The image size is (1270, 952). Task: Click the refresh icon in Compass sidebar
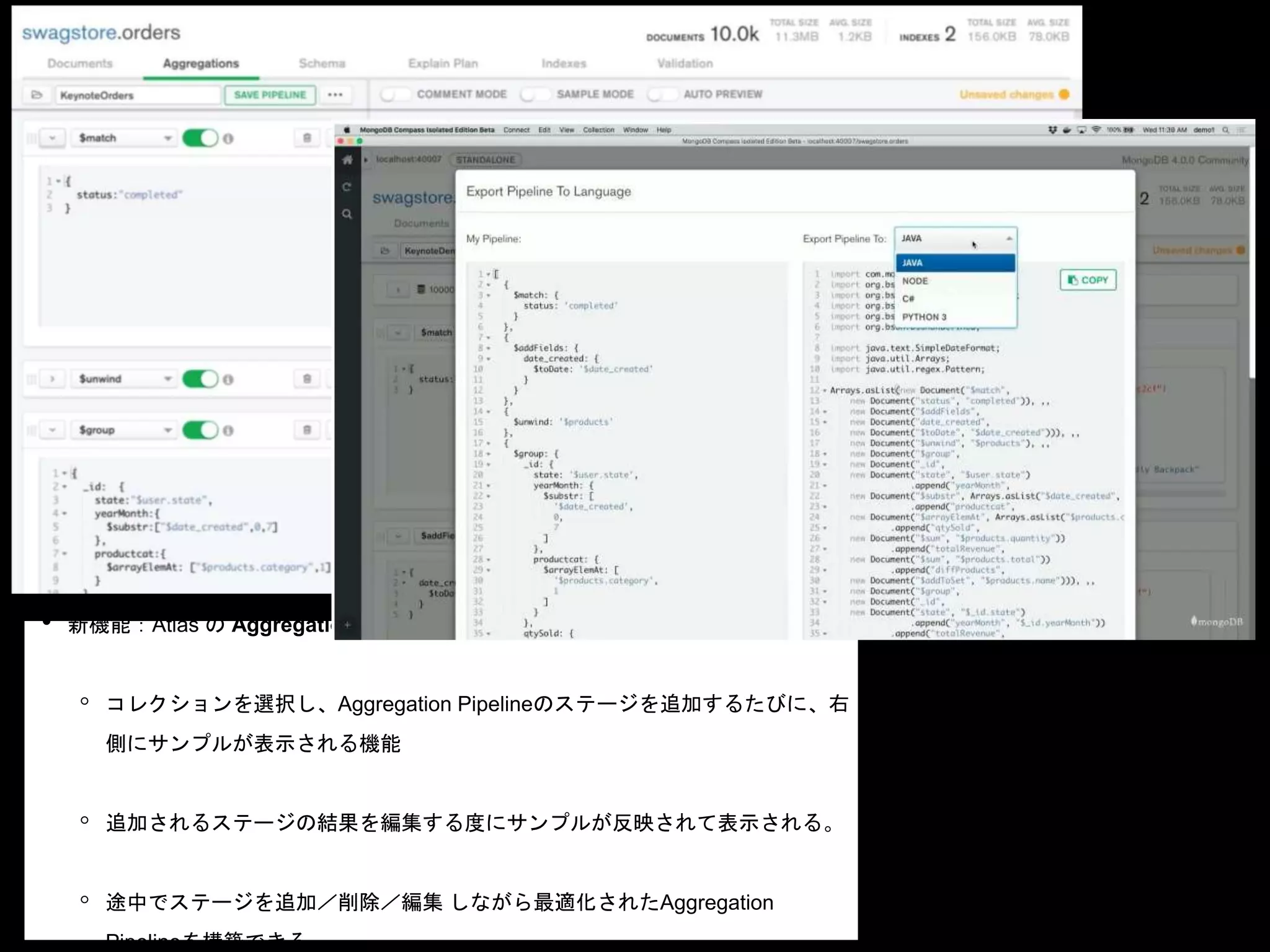click(347, 187)
